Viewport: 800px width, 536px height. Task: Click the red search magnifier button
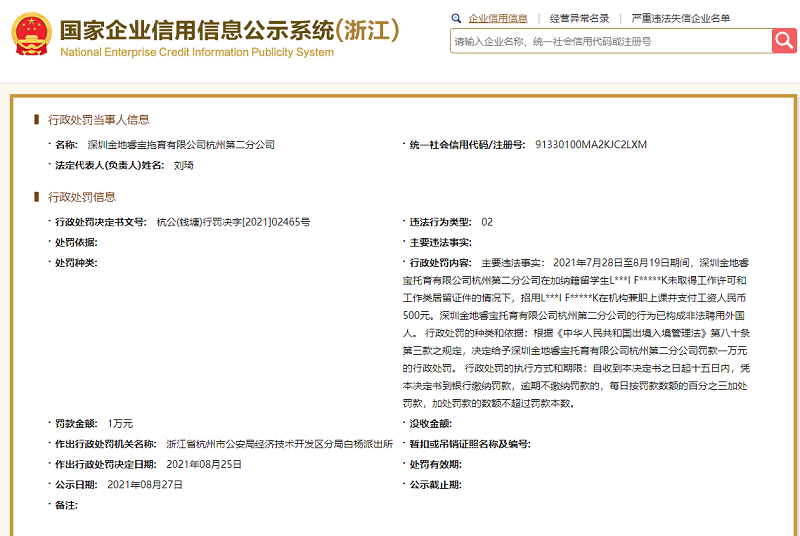[784, 41]
